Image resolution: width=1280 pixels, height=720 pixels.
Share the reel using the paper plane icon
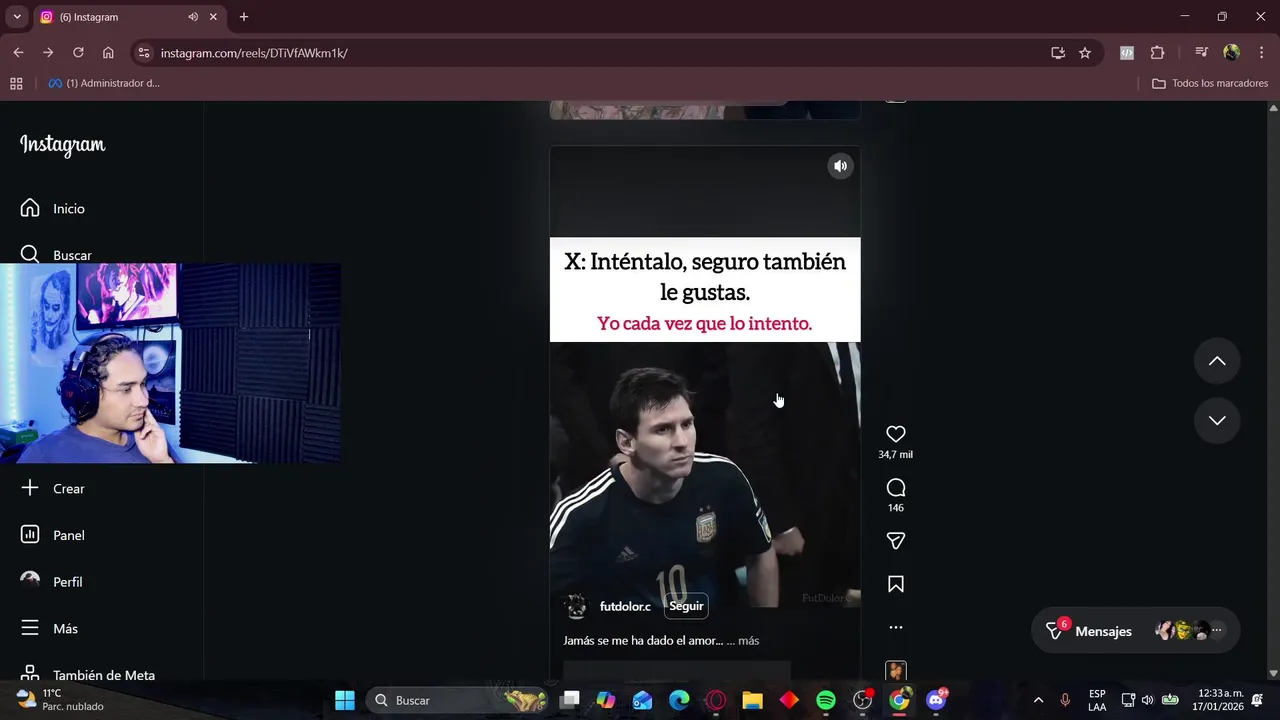[x=896, y=541]
